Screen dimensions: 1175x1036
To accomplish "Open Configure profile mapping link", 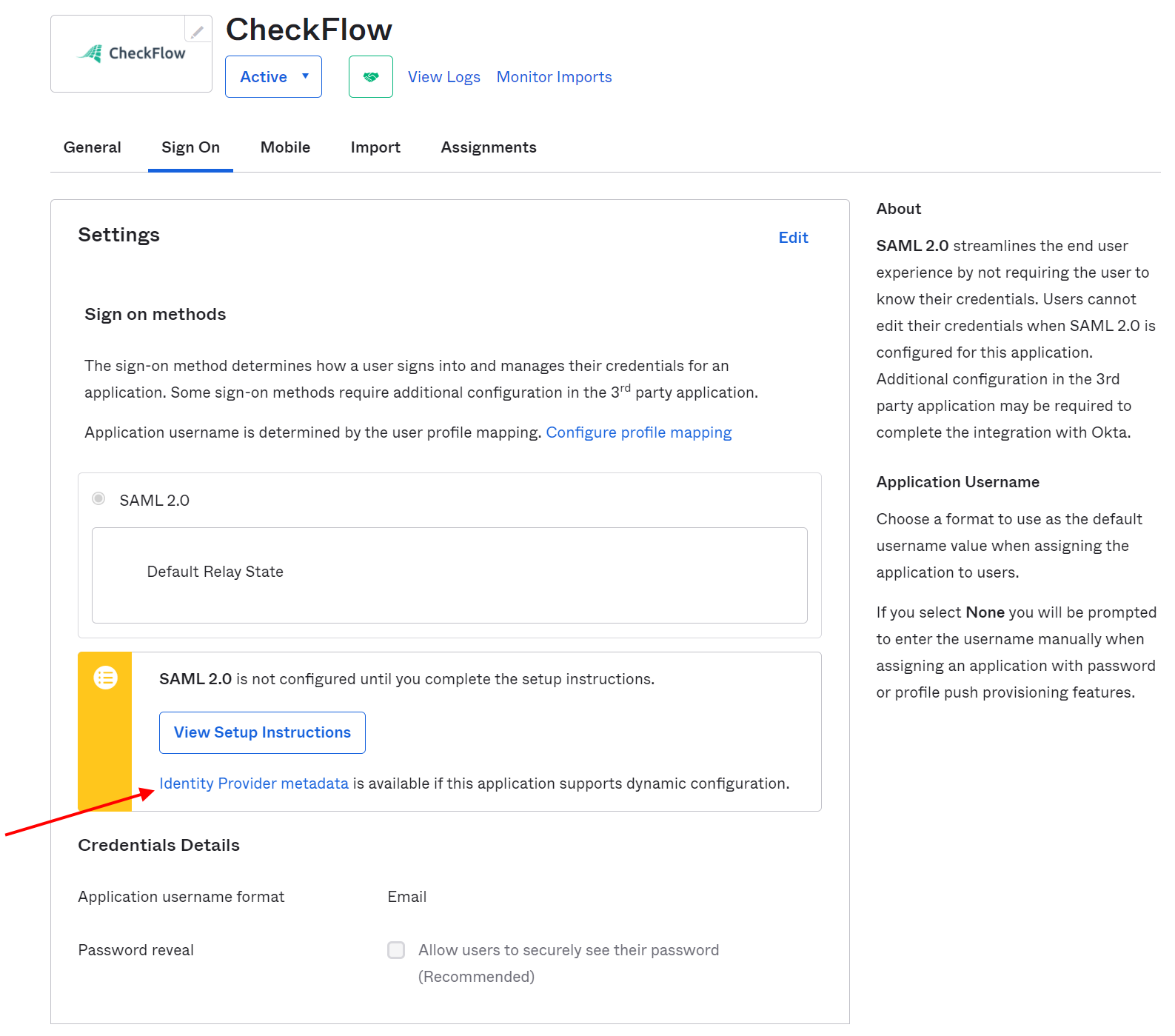I will point(639,432).
